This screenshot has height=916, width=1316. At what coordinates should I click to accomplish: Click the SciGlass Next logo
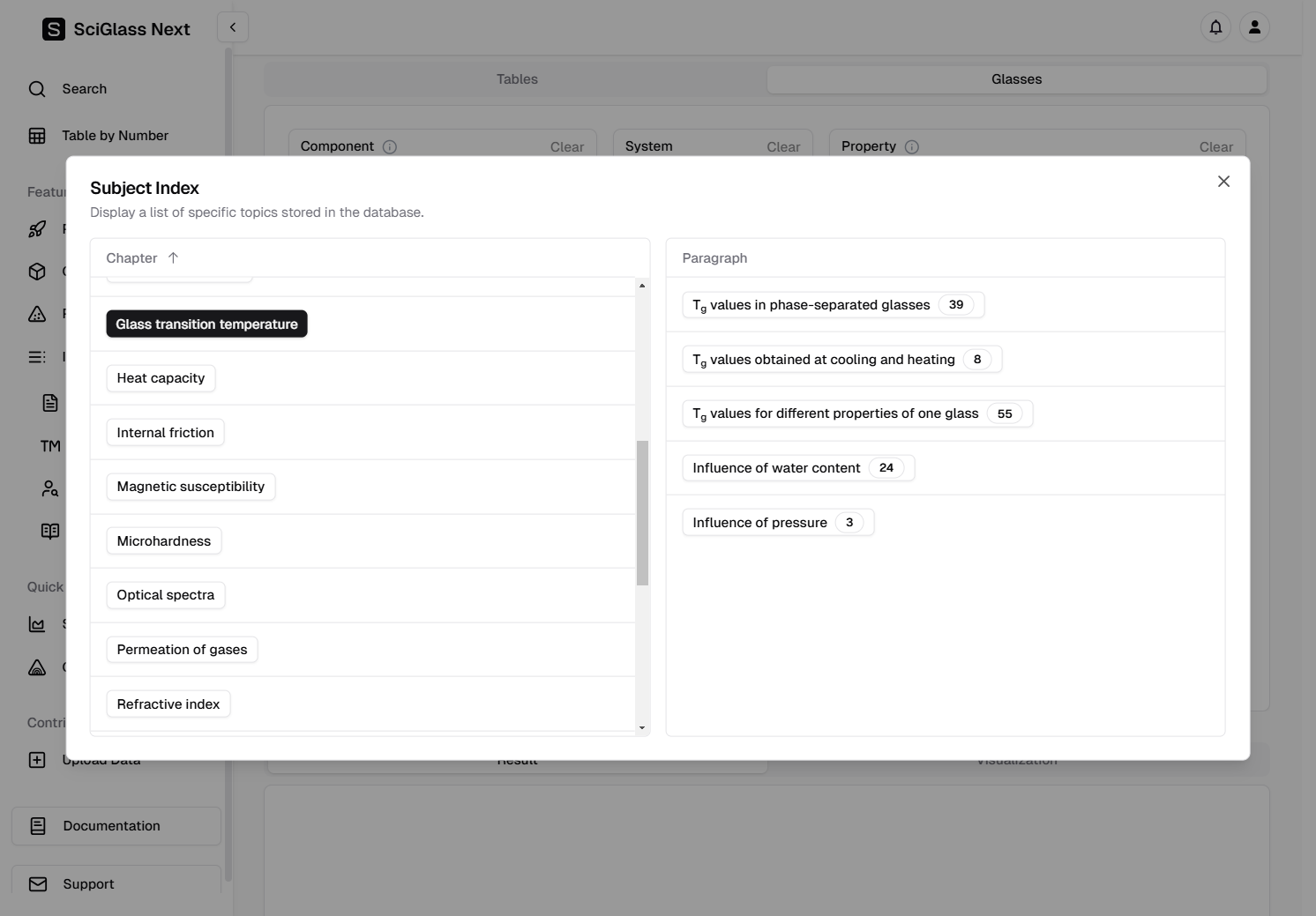click(x=54, y=29)
